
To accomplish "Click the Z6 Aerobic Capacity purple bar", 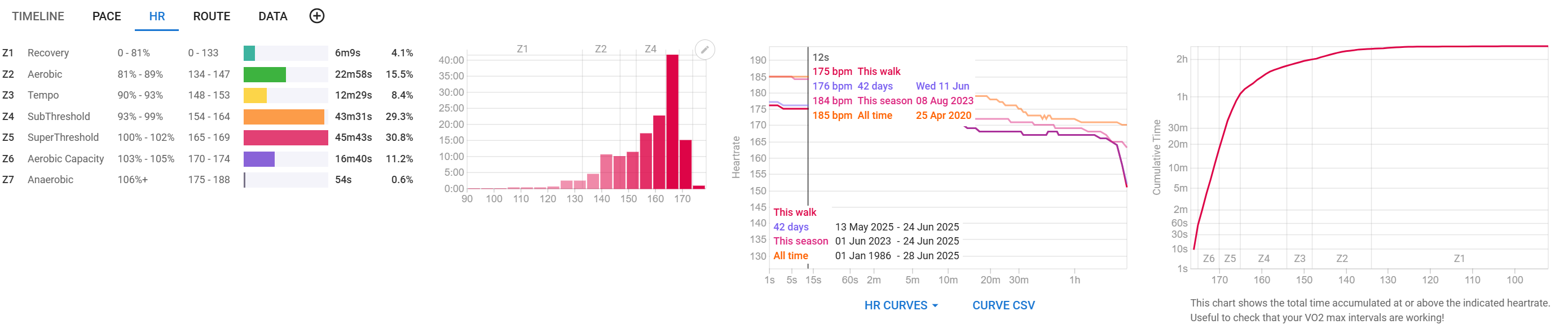I will [x=259, y=159].
